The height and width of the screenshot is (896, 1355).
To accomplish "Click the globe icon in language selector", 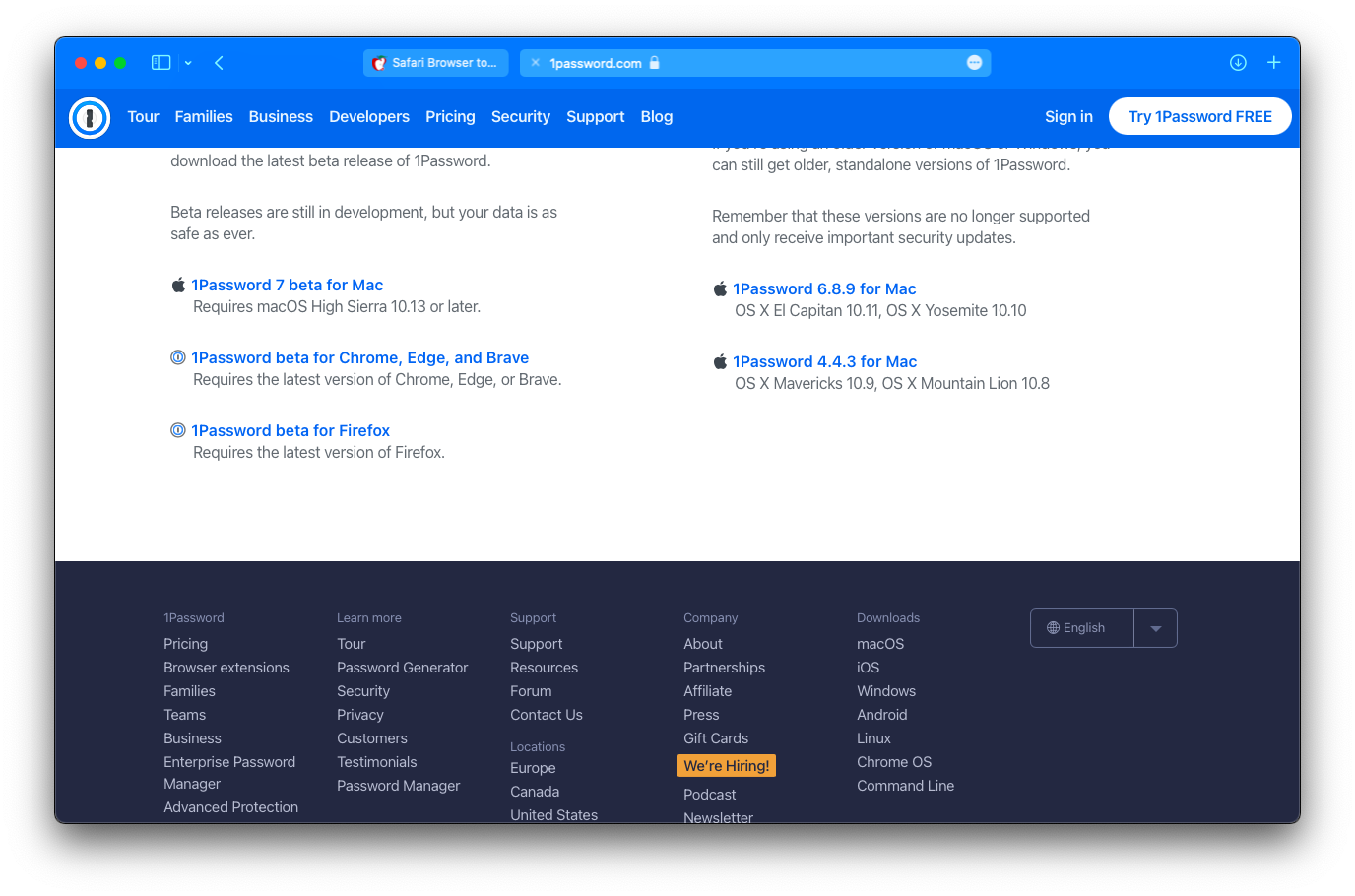I will click(x=1053, y=628).
